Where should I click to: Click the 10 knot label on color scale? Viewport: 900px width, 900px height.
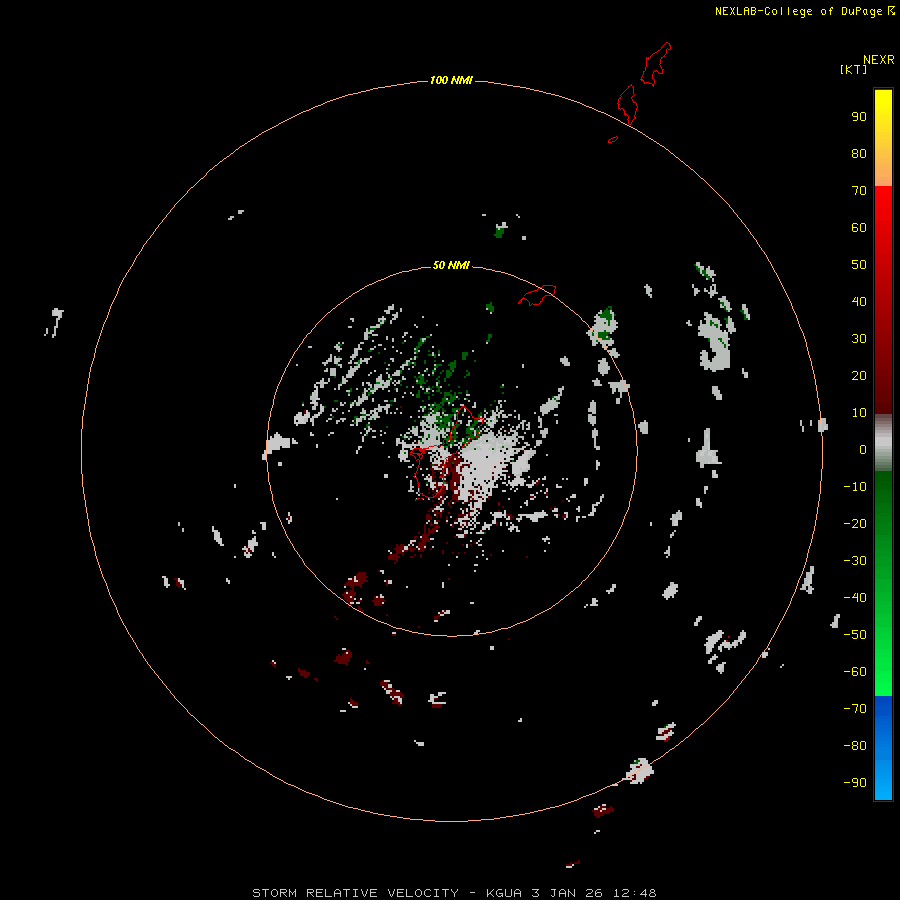click(859, 413)
